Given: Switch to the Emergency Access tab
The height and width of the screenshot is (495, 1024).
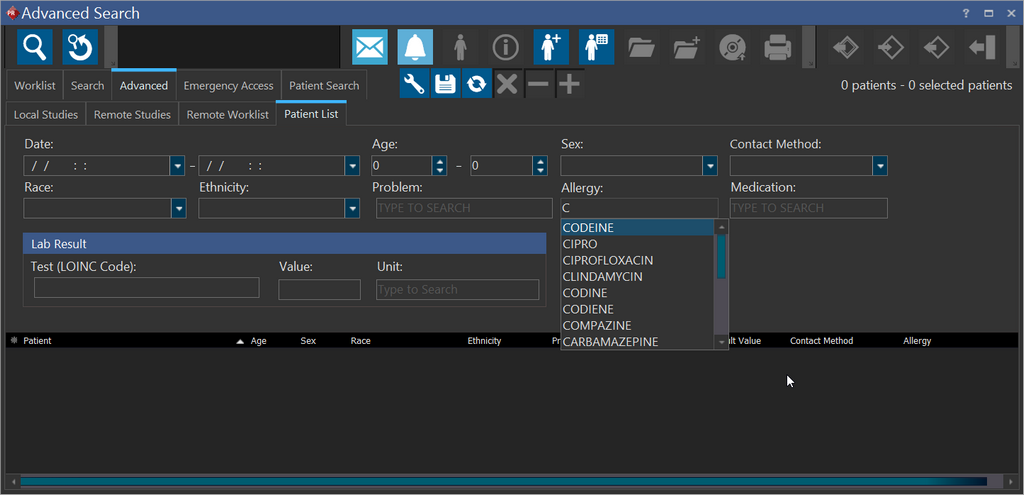Looking at the screenshot, I should pyautogui.click(x=228, y=86).
